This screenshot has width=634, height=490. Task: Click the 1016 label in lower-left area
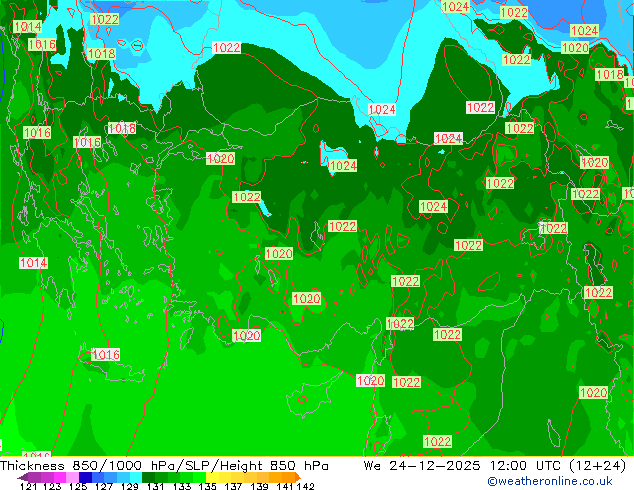(x=105, y=355)
